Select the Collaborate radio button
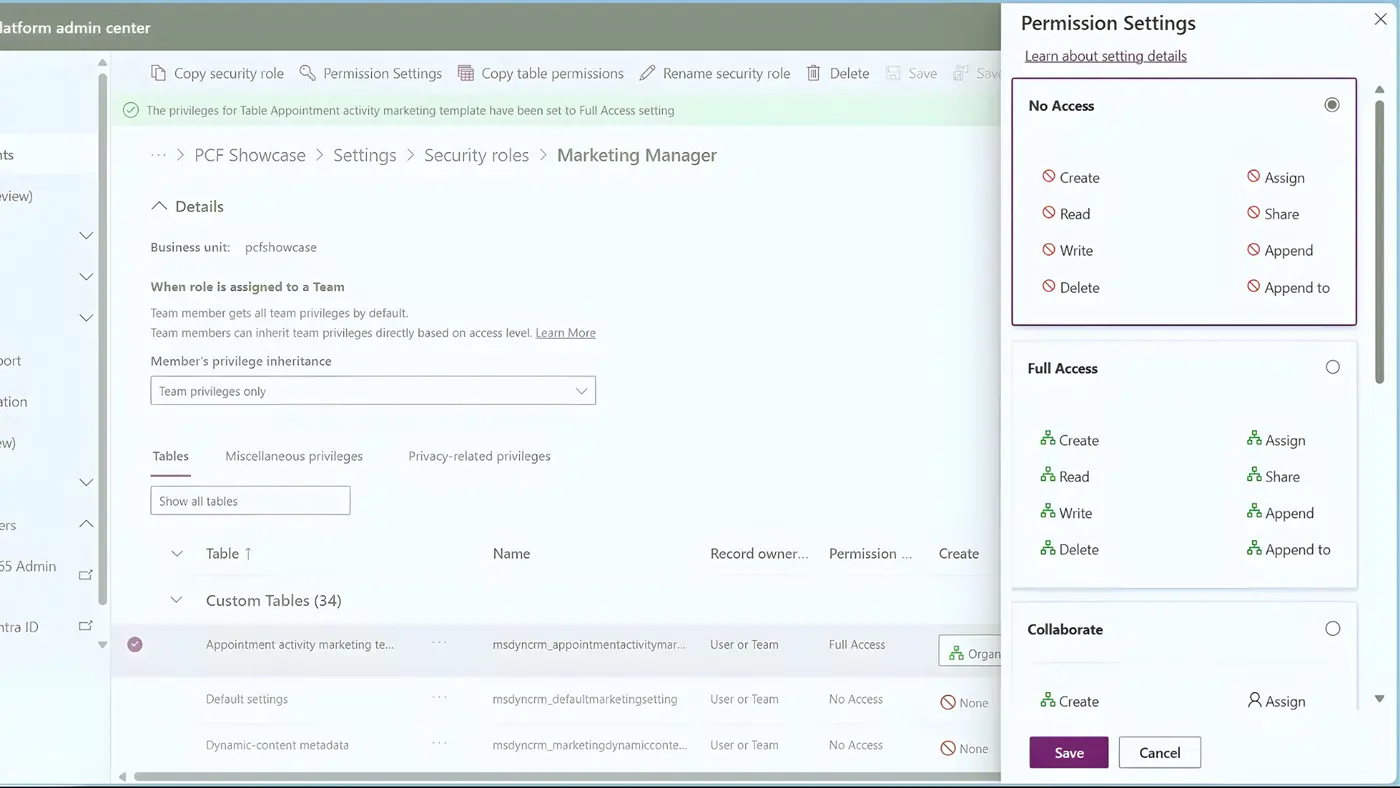 (1332, 629)
